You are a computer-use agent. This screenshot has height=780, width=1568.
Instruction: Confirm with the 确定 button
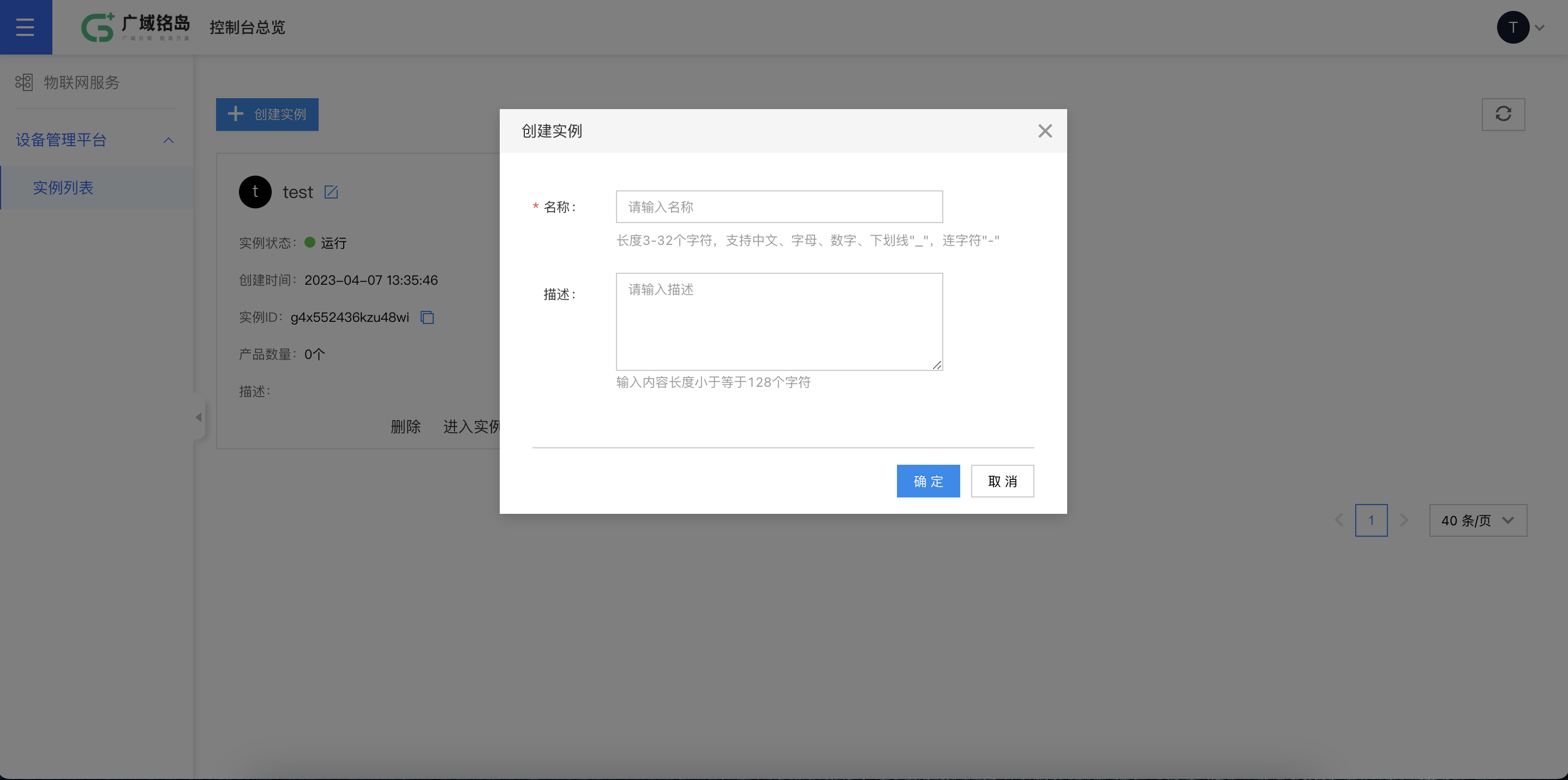pos(928,481)
